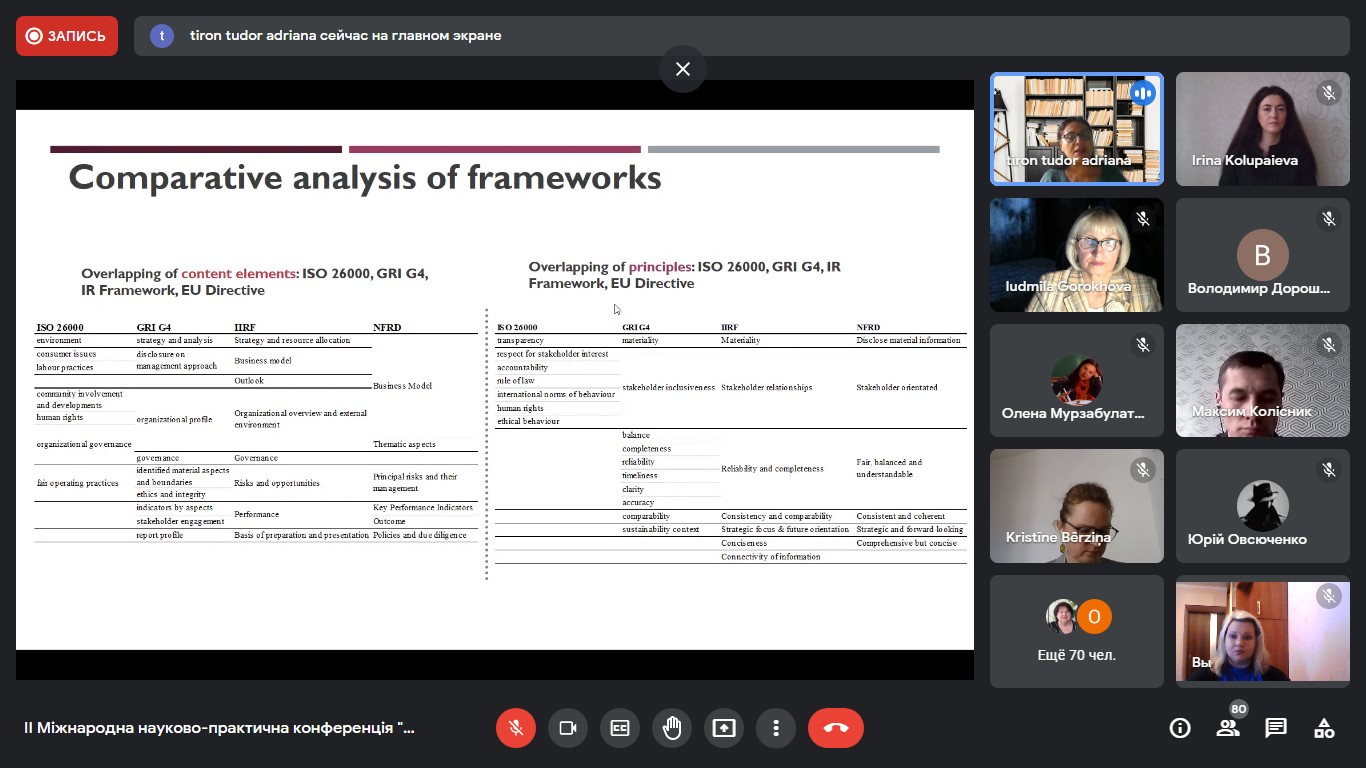Start presenting your screen
The width and height of the screenshot is (1366, 768).
pyautogui.click(x=724, y=728)
